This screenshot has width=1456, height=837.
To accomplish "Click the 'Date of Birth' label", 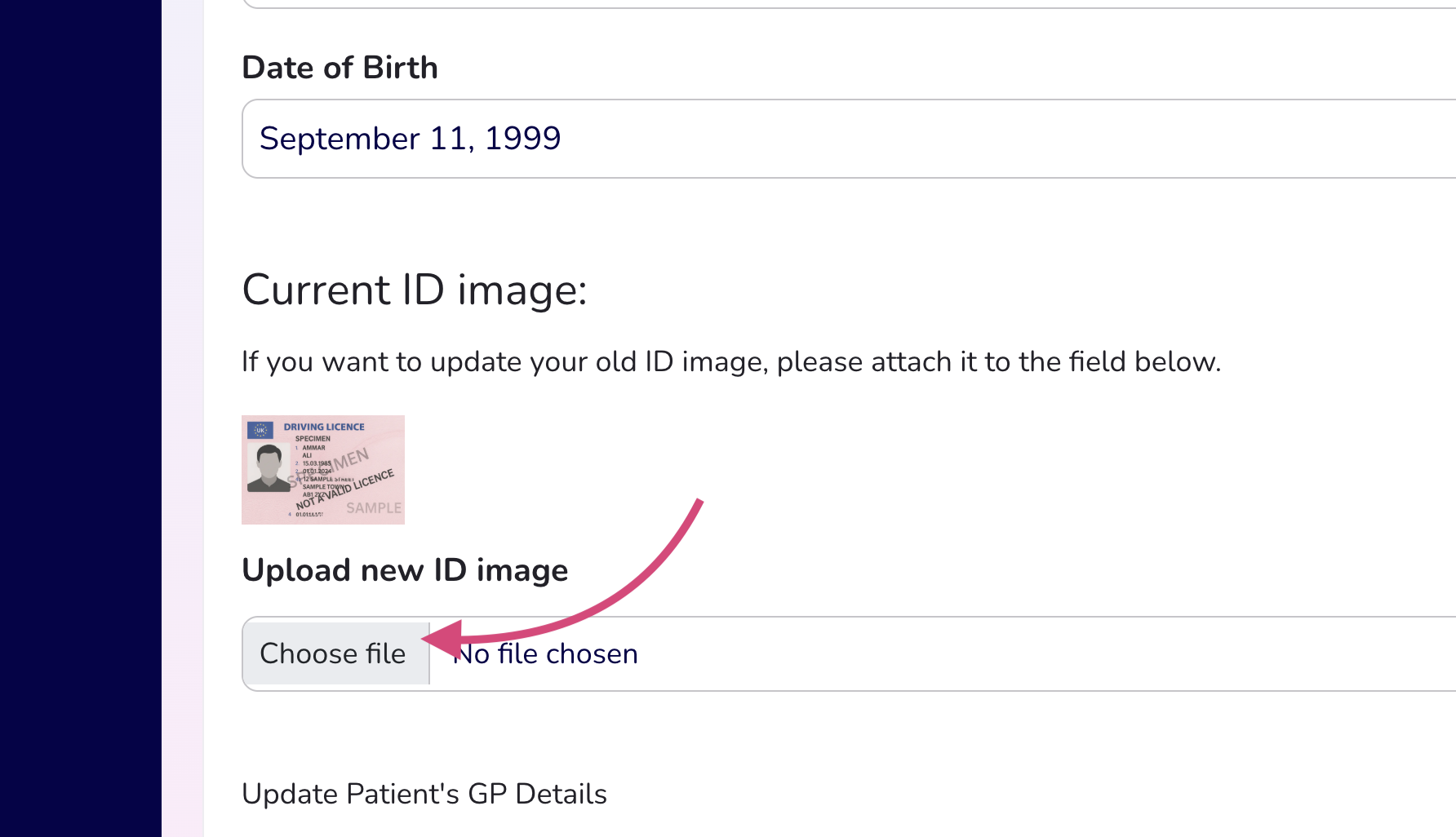I will point(340,68).
